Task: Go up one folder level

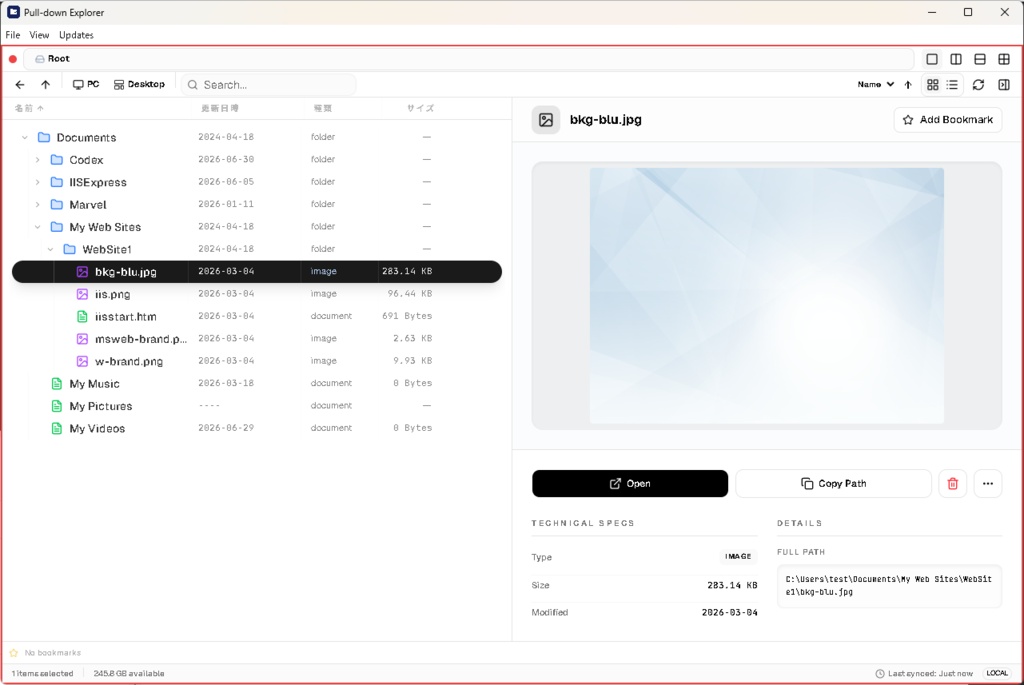Action: tap(45, 85)
